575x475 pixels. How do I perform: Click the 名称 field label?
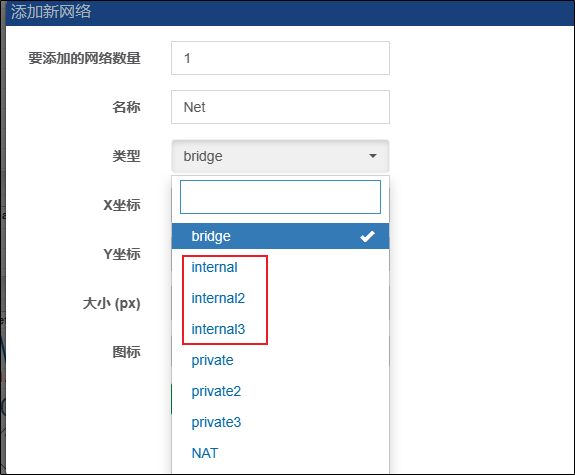pos(126,107)
